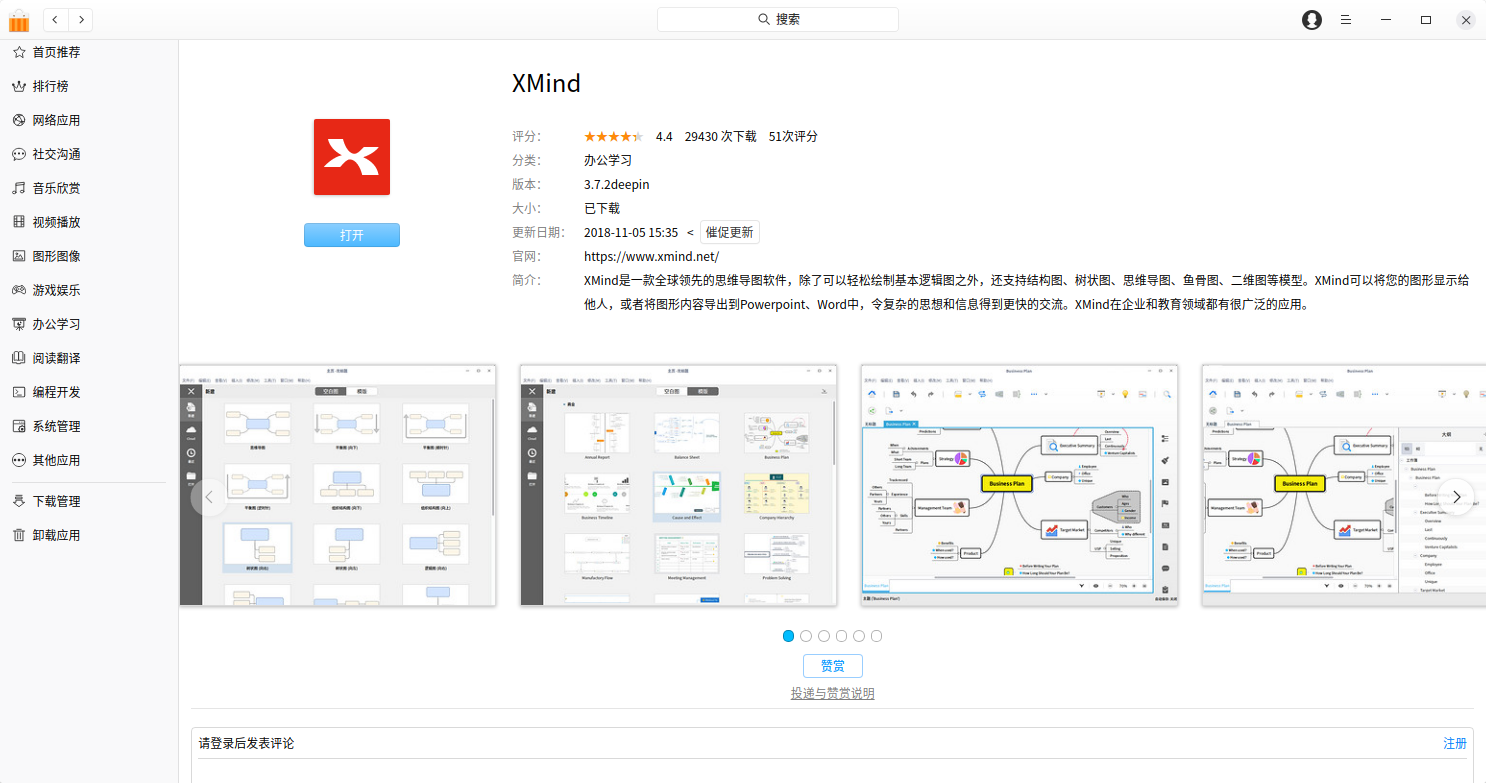The image size is (1486, 783).
Task: Open the hamburger main menu
Action: pos(1346,19)
